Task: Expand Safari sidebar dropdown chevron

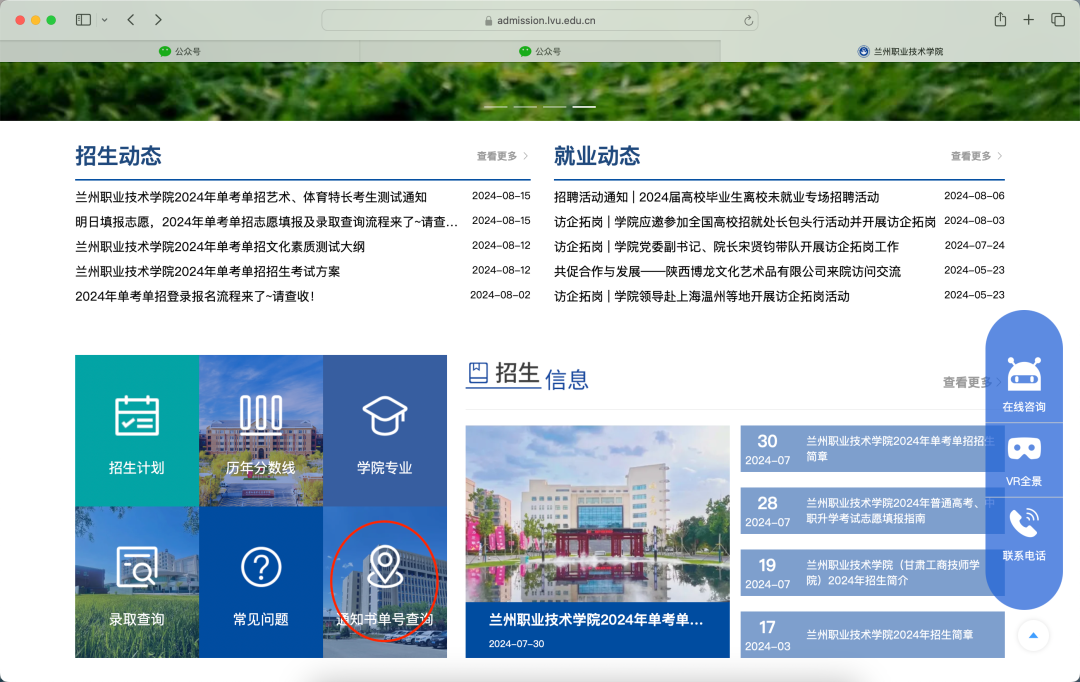Action: click(x=105, y=20)
